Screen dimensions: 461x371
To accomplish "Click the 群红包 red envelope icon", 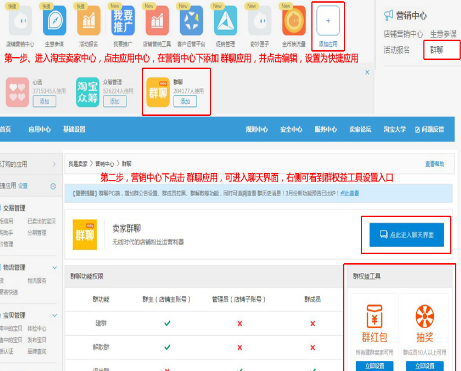I will coord(374,316).
